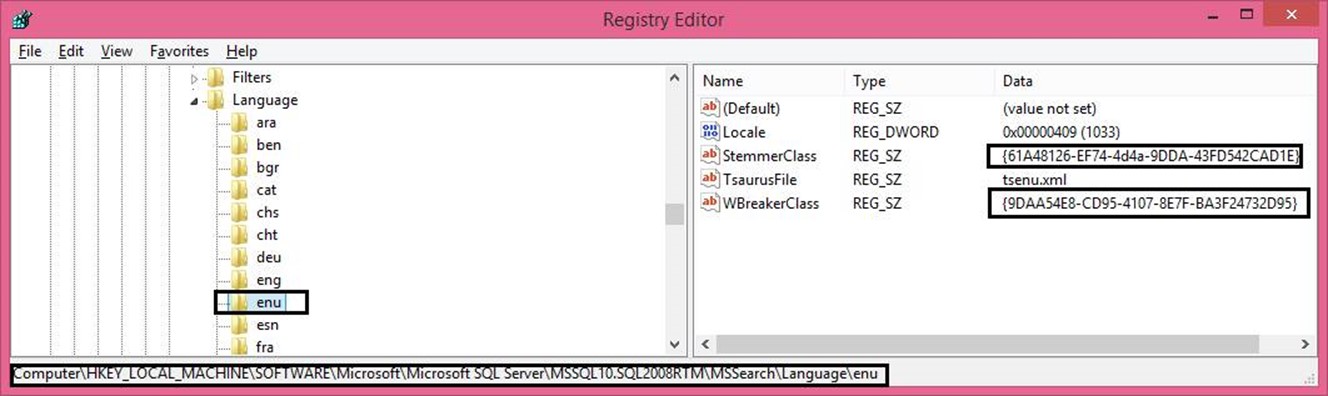Select the StemmerClass value name
Image resolution: width=1328 pixels, height=396 pixels.
[770, 156]
